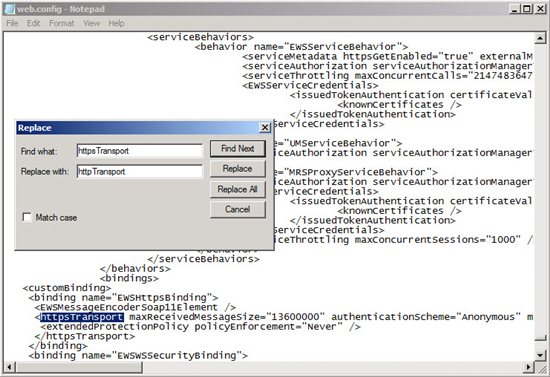Viewport: 550px width, 377px height.
Task: Click the EWSWSSecurityBinding line
Action: tap(138, 356)
